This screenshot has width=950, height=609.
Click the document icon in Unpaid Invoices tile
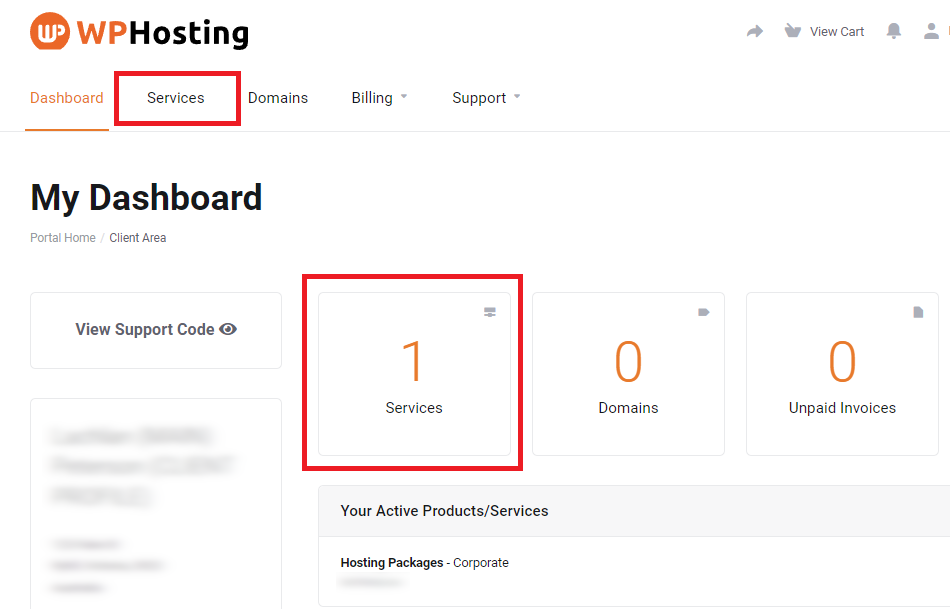pyautogui.click(x=918, y=312)
